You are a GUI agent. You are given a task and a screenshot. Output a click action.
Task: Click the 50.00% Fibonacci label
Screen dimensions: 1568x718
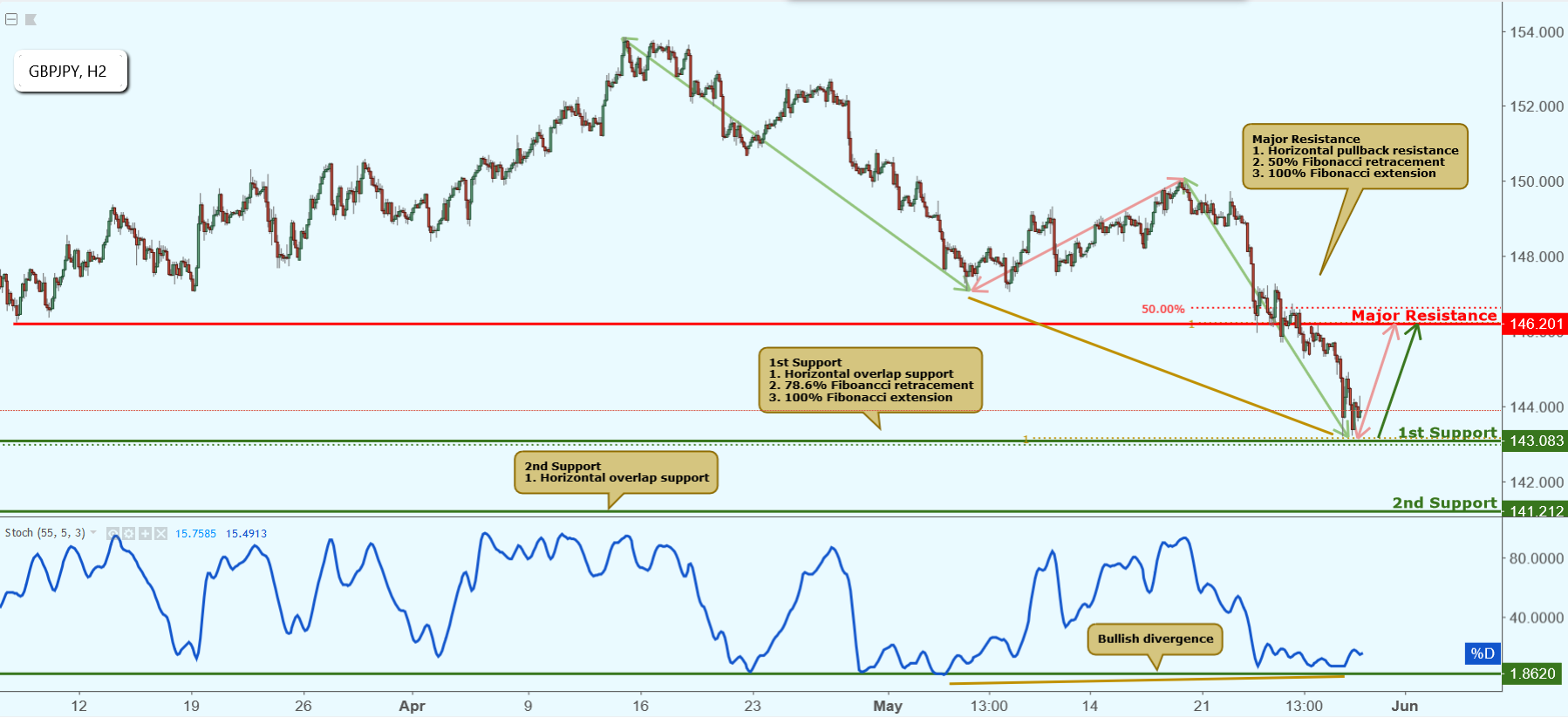(1162, 309)
